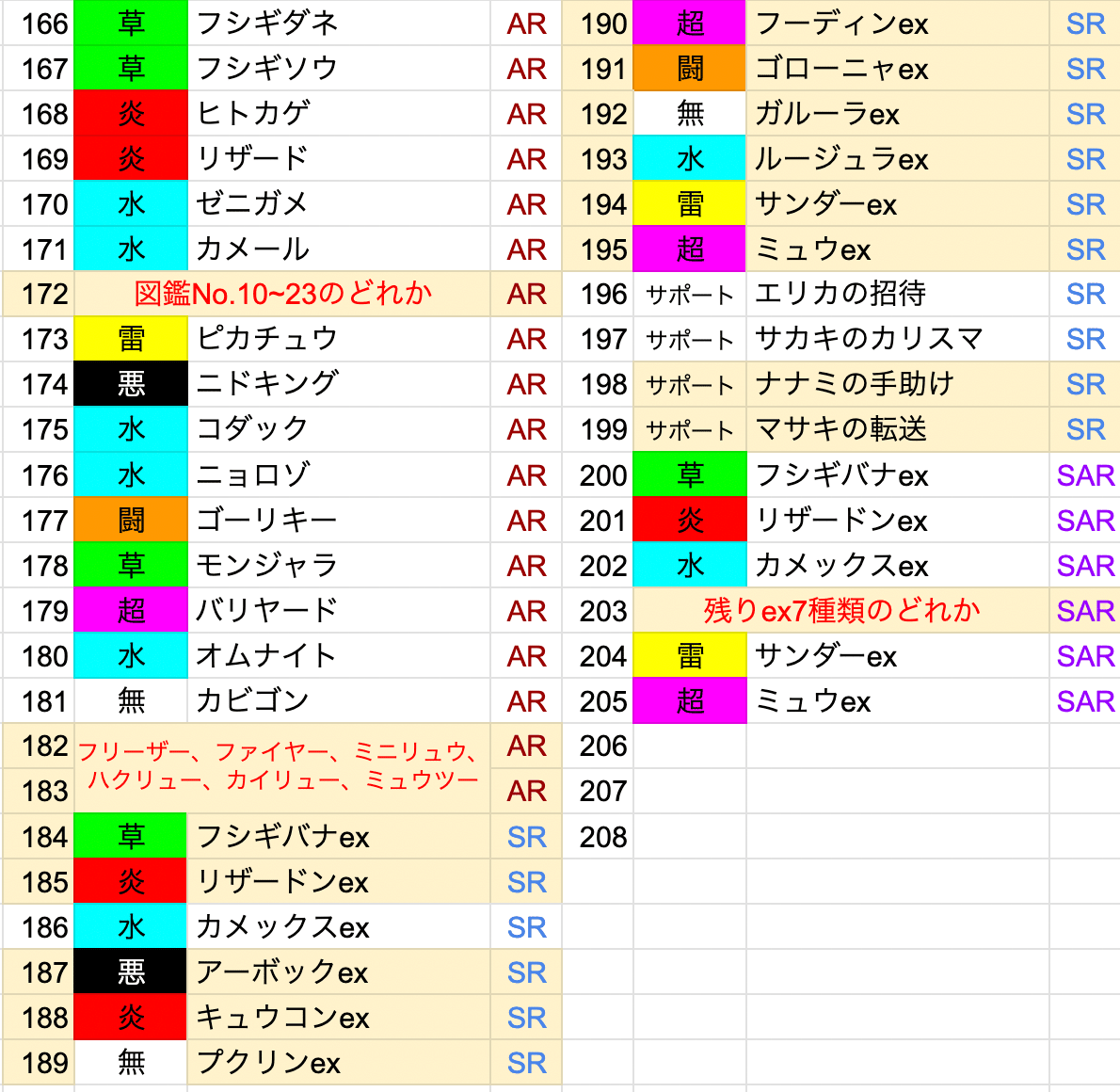This screenshot has height=1092, width=1120.
Task: Click the マサキの転送 cell
Action: click(x=898, y=429)
